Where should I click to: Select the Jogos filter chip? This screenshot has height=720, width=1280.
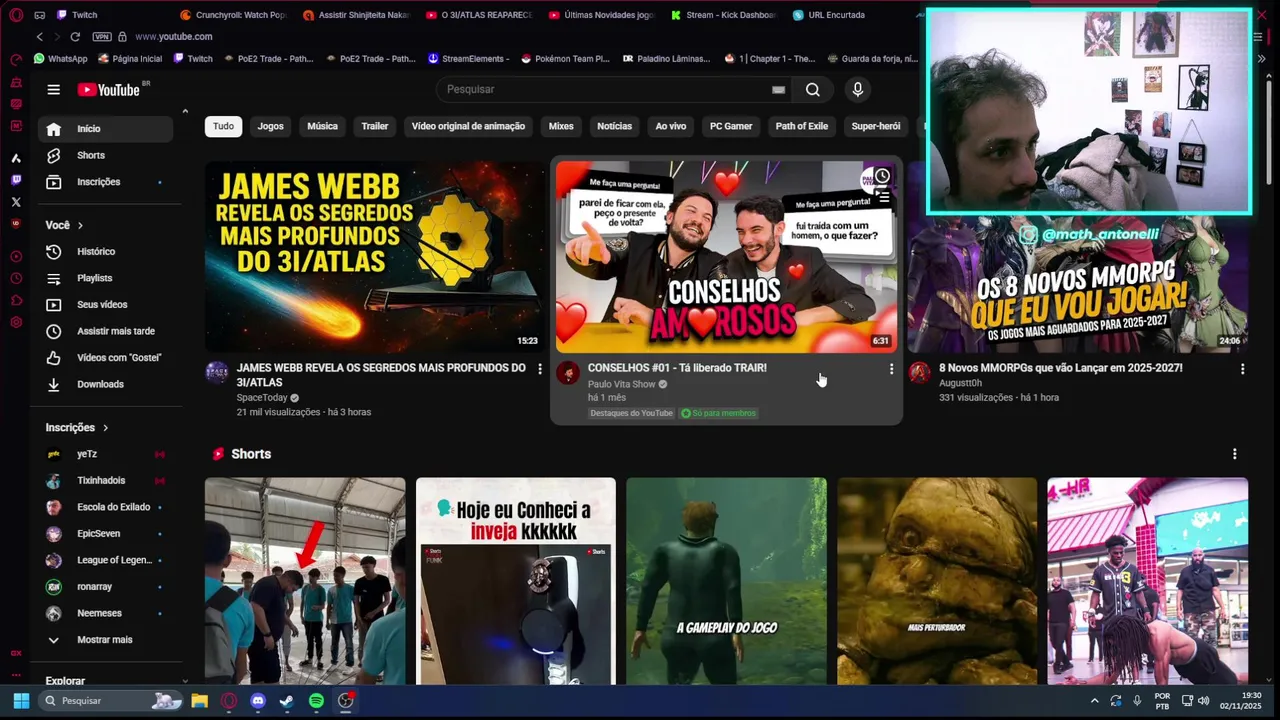pyautogui.click(x=270, y=126)
